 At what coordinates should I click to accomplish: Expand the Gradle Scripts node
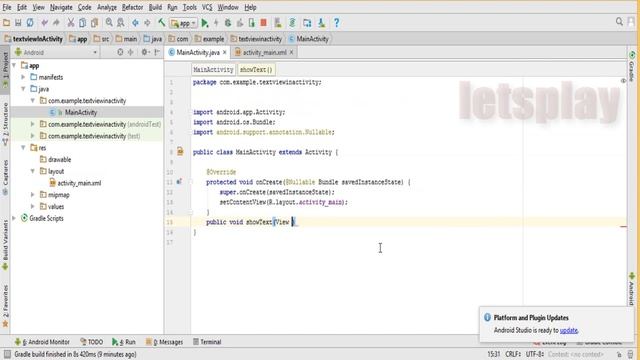pyautogui.click(x=14, y=218)
